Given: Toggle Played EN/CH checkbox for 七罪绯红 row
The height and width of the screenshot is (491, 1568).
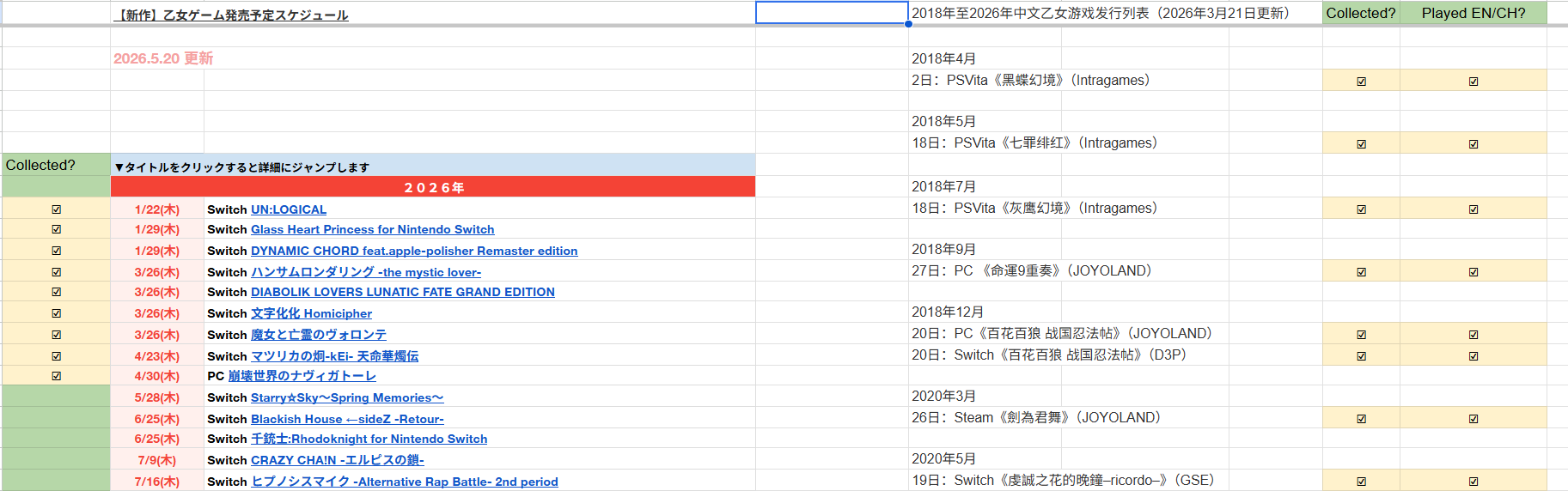Looking at the screenshot, I should click(1473, 144).
